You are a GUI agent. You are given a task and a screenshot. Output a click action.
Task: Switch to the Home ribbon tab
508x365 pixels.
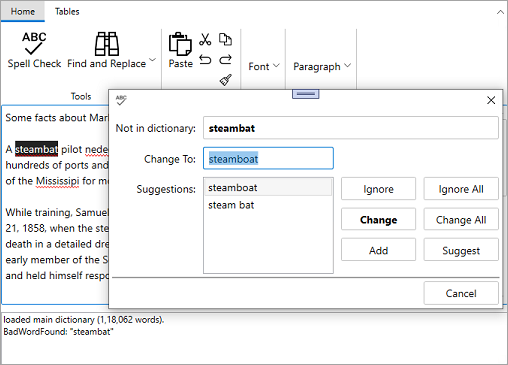[x=23, y=12]
